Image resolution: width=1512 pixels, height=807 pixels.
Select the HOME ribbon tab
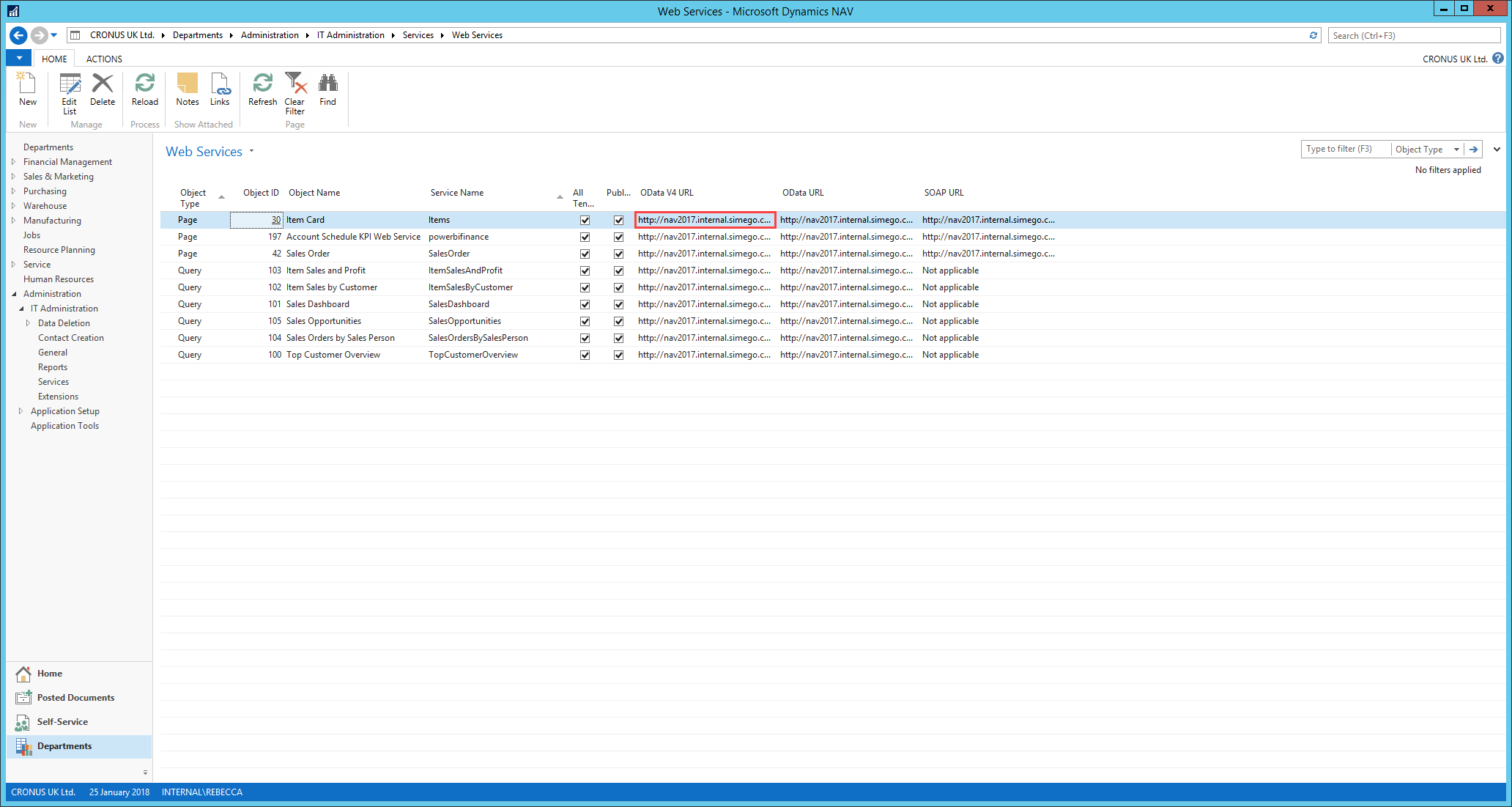point(53,59)
